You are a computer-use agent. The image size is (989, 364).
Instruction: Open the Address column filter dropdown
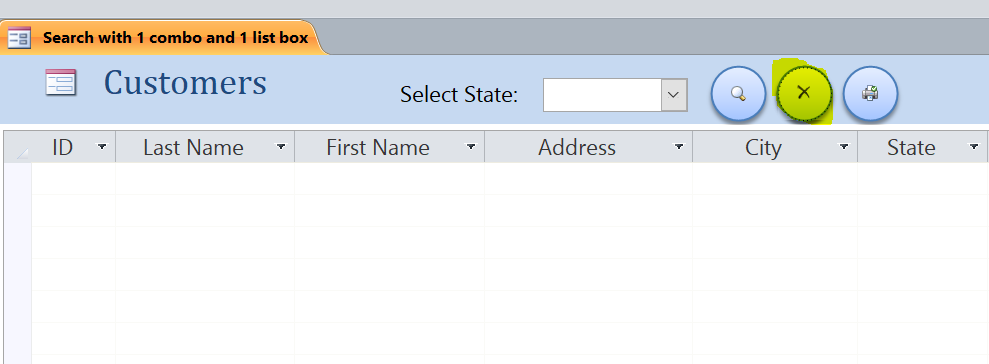pyautogui.click(x=679, y=147)
